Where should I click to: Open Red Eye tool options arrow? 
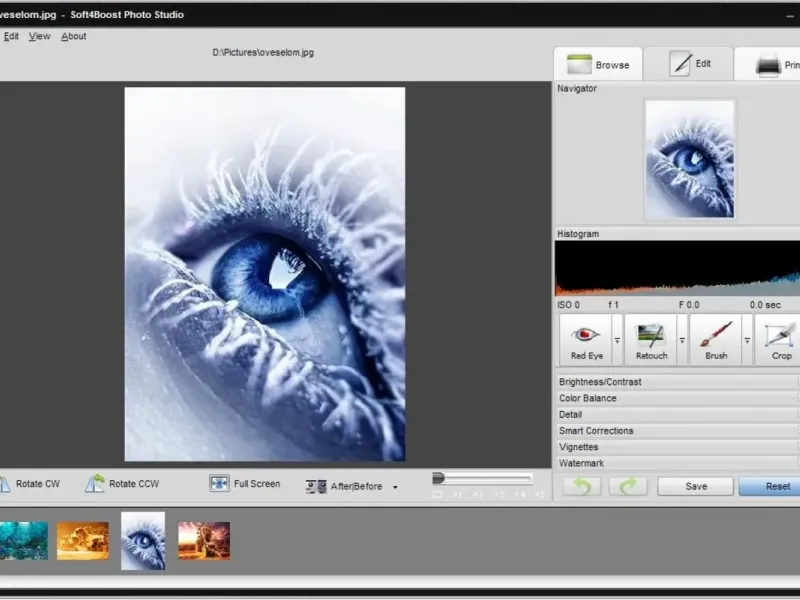[617, 340]
